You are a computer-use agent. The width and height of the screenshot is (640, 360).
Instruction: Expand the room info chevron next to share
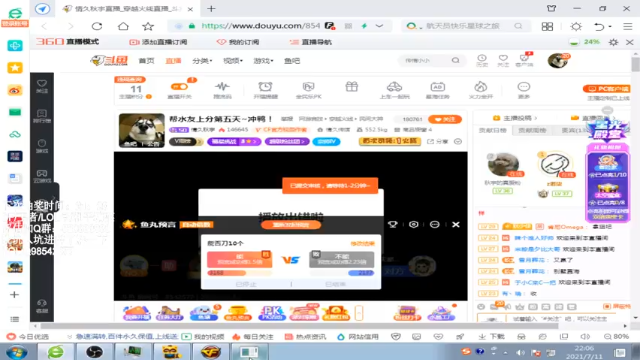458,141
